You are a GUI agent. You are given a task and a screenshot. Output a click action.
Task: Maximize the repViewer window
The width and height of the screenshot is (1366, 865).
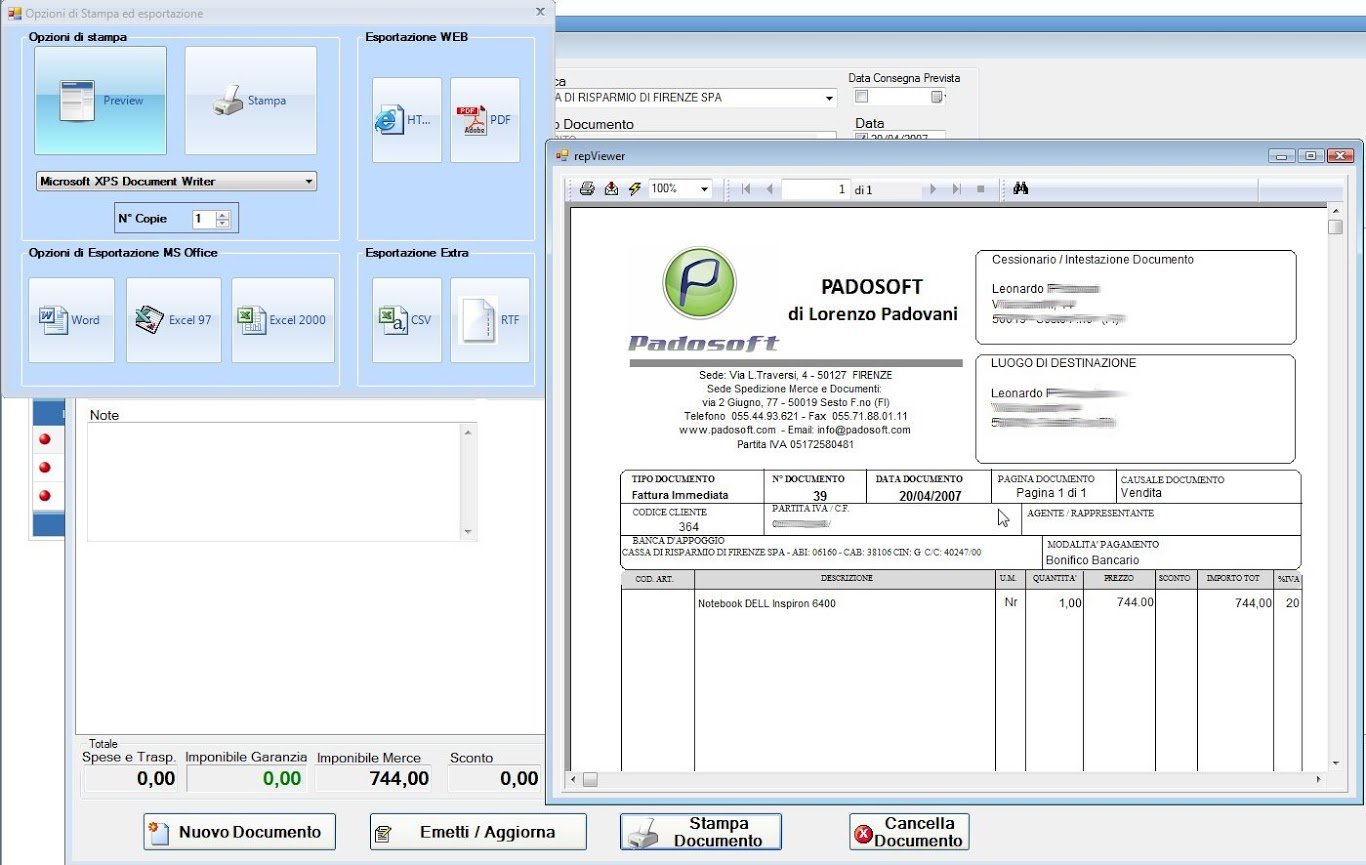(x=1312, y=156)
